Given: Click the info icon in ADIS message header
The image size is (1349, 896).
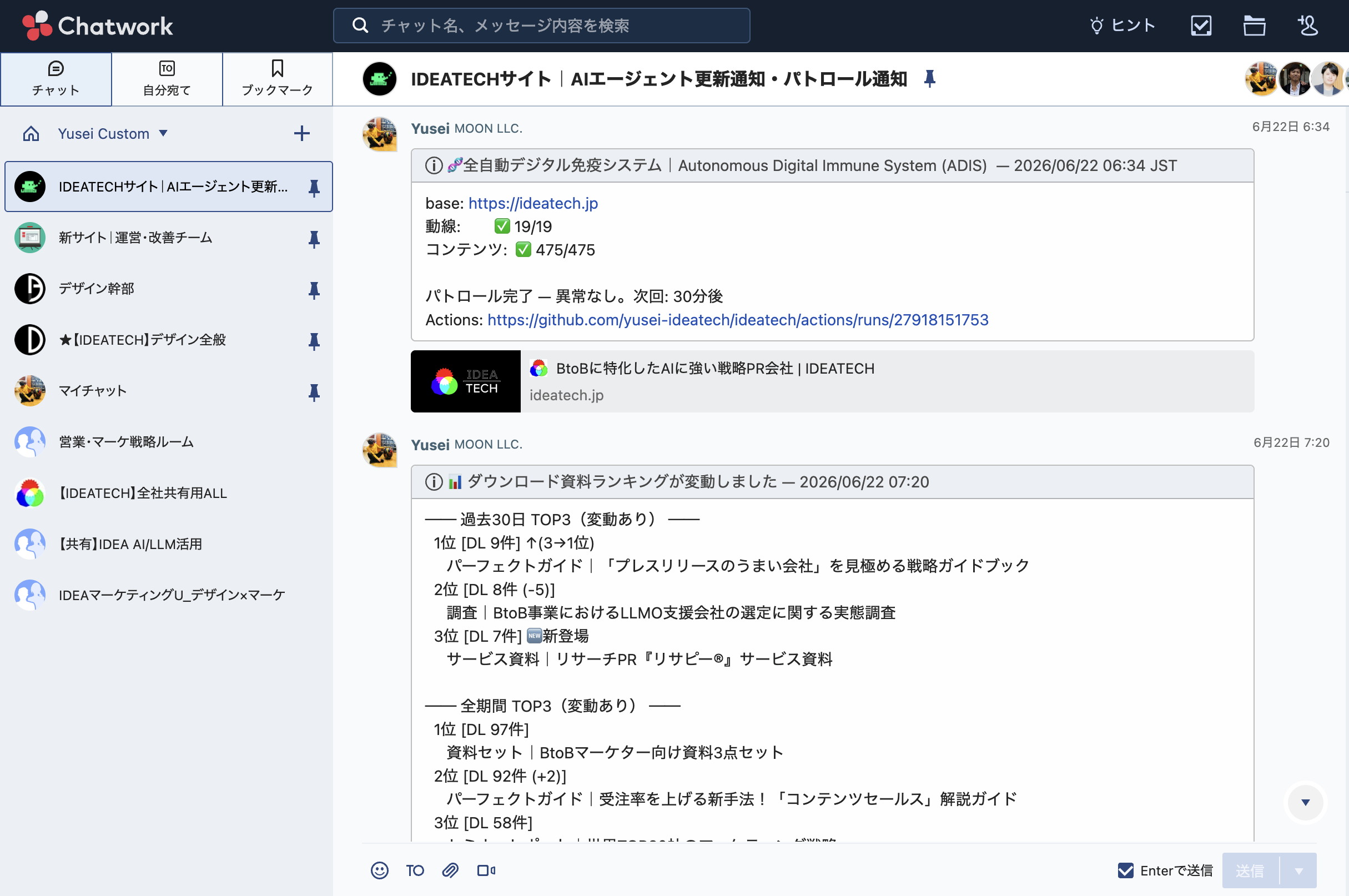Looking at the screenshot, I should point(434,166).
